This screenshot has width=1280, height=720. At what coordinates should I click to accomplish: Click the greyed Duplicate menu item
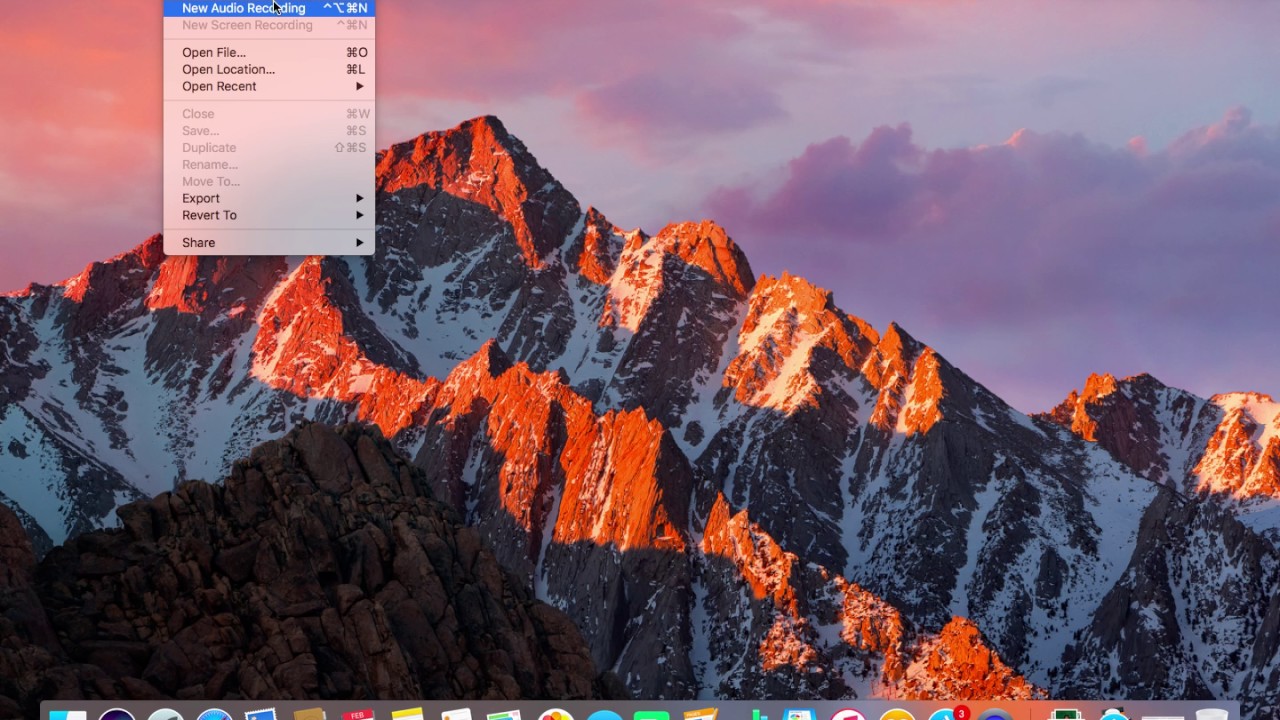[269, 147]
